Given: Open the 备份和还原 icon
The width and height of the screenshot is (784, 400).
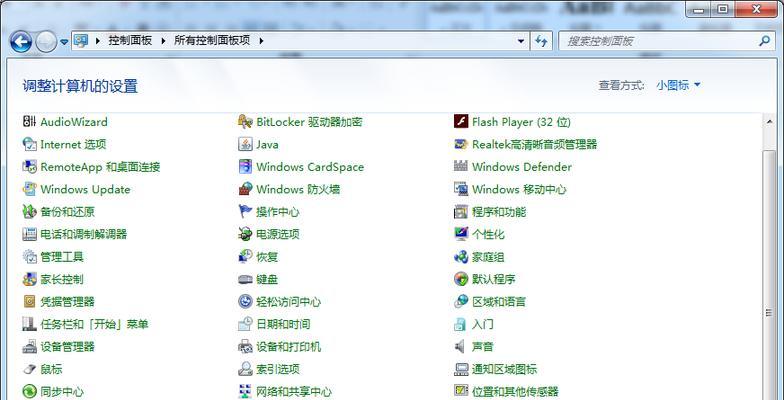Looking at the screenshot, I should point(30,212).
